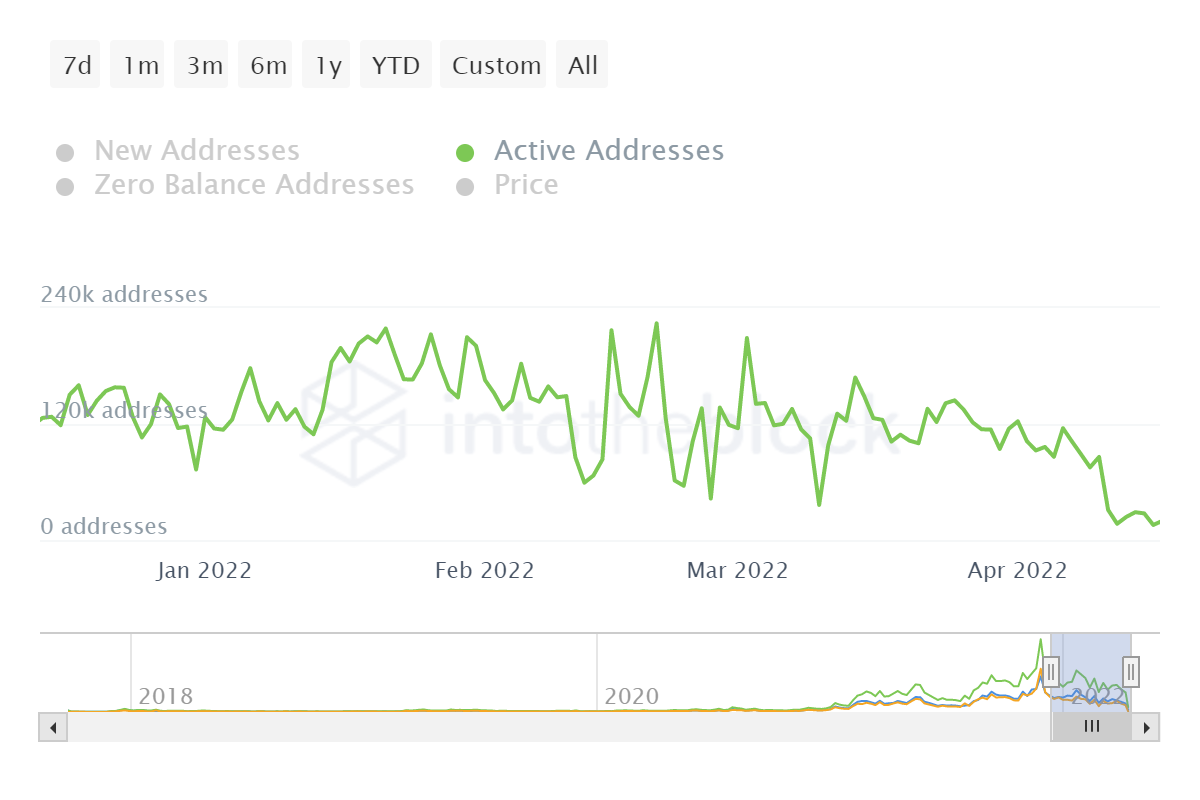Image resolution: width=1200 pixels, height=800 pixels.
Task: Click the left navigator range handle
Action: (x=1052, y=672)
